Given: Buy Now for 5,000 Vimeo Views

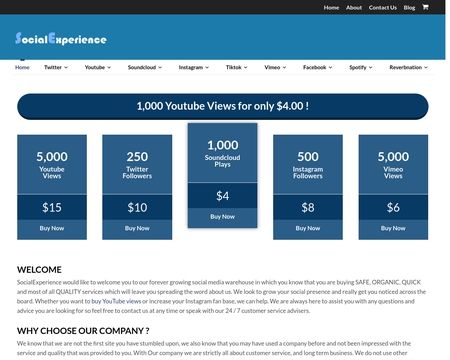Looking at the screenshot, I should tap(393, 228).
